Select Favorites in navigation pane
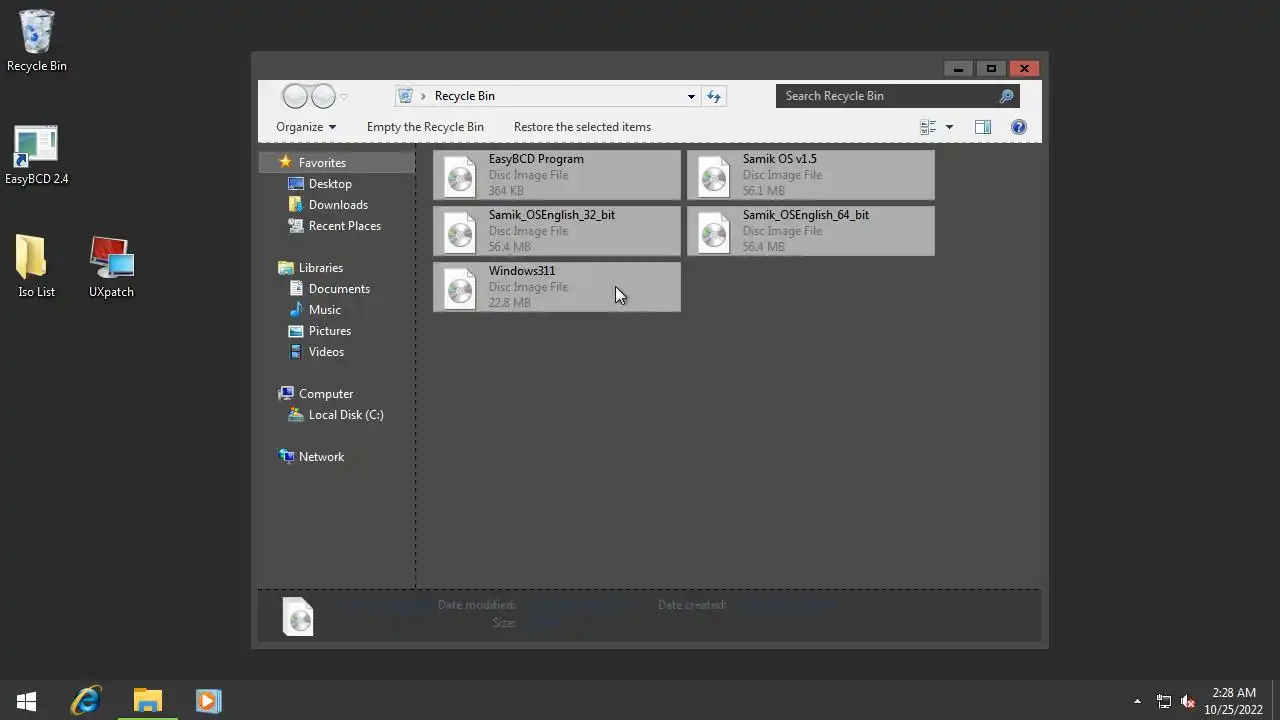1280x720 pixels. [x=337, y=163]
